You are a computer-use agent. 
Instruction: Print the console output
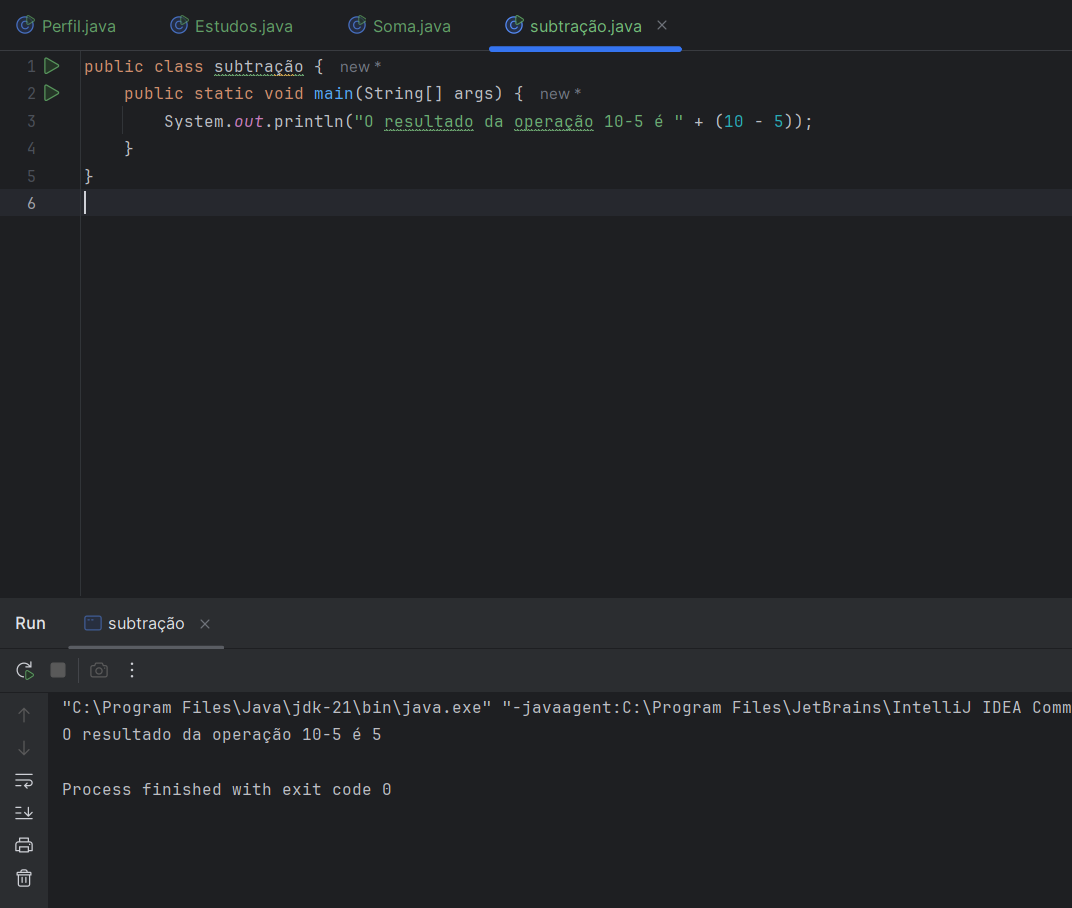[24, 846]
